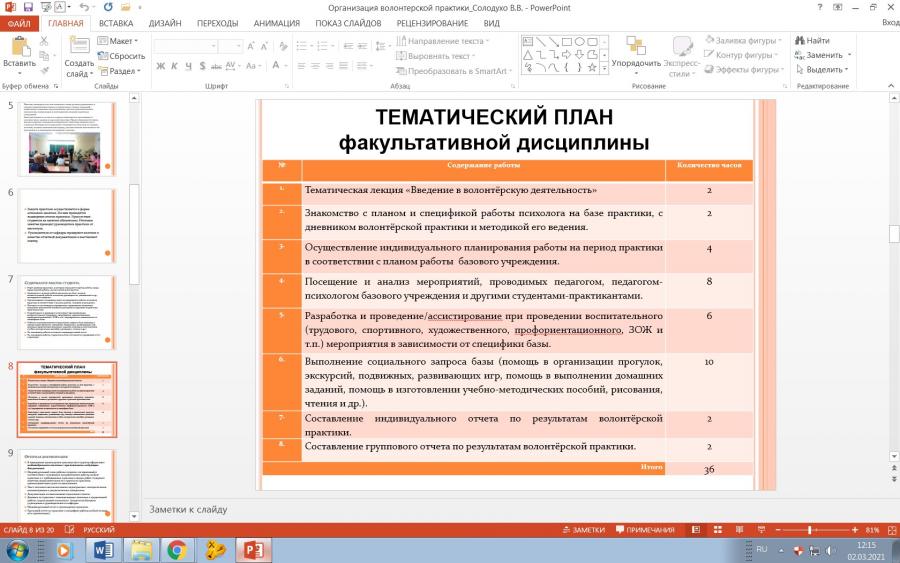Viewport: 900px width, 563px height.
Task: Click the zoom slider in status bar
Action: pos(816,530)
